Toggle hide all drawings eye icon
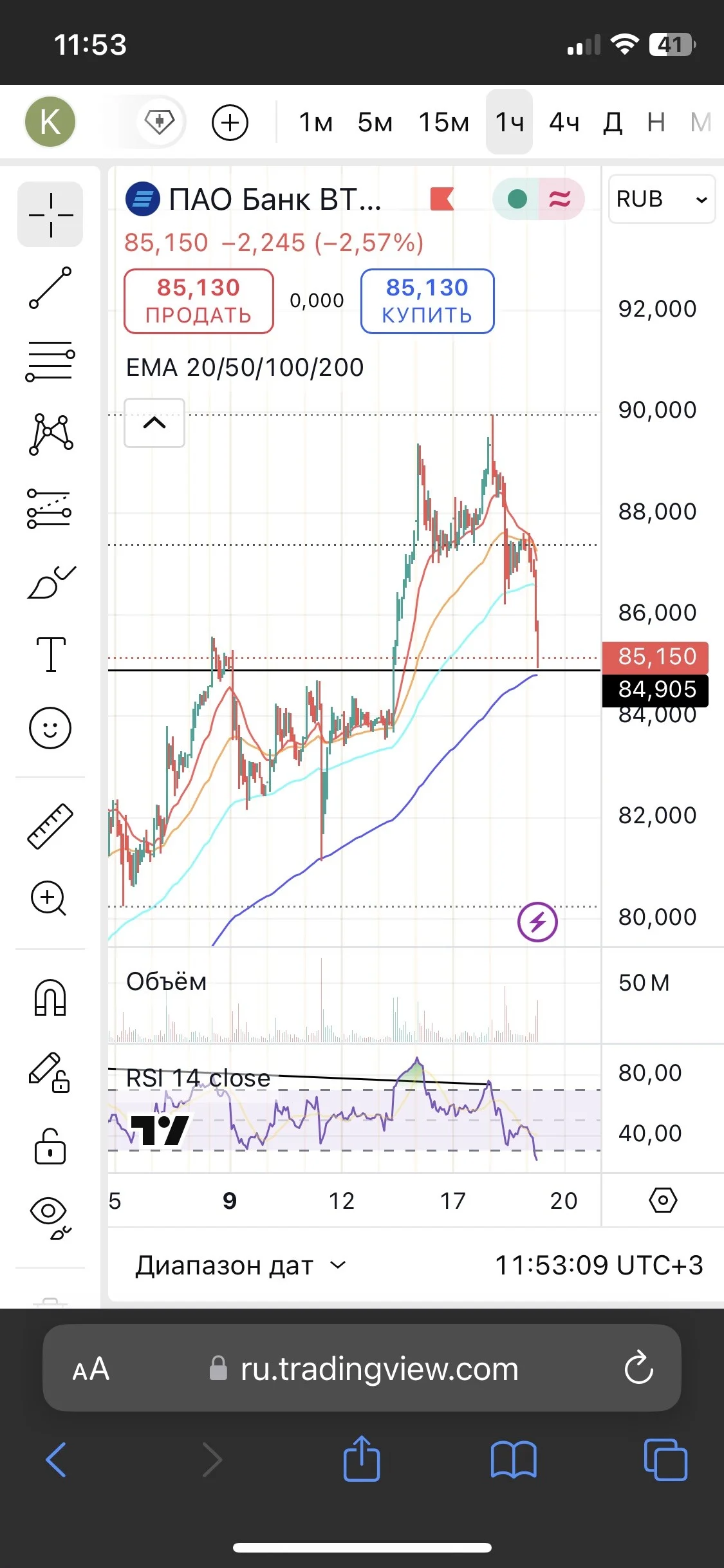This screenshot has height=1568, width=724. click(x=50, y=1218)
